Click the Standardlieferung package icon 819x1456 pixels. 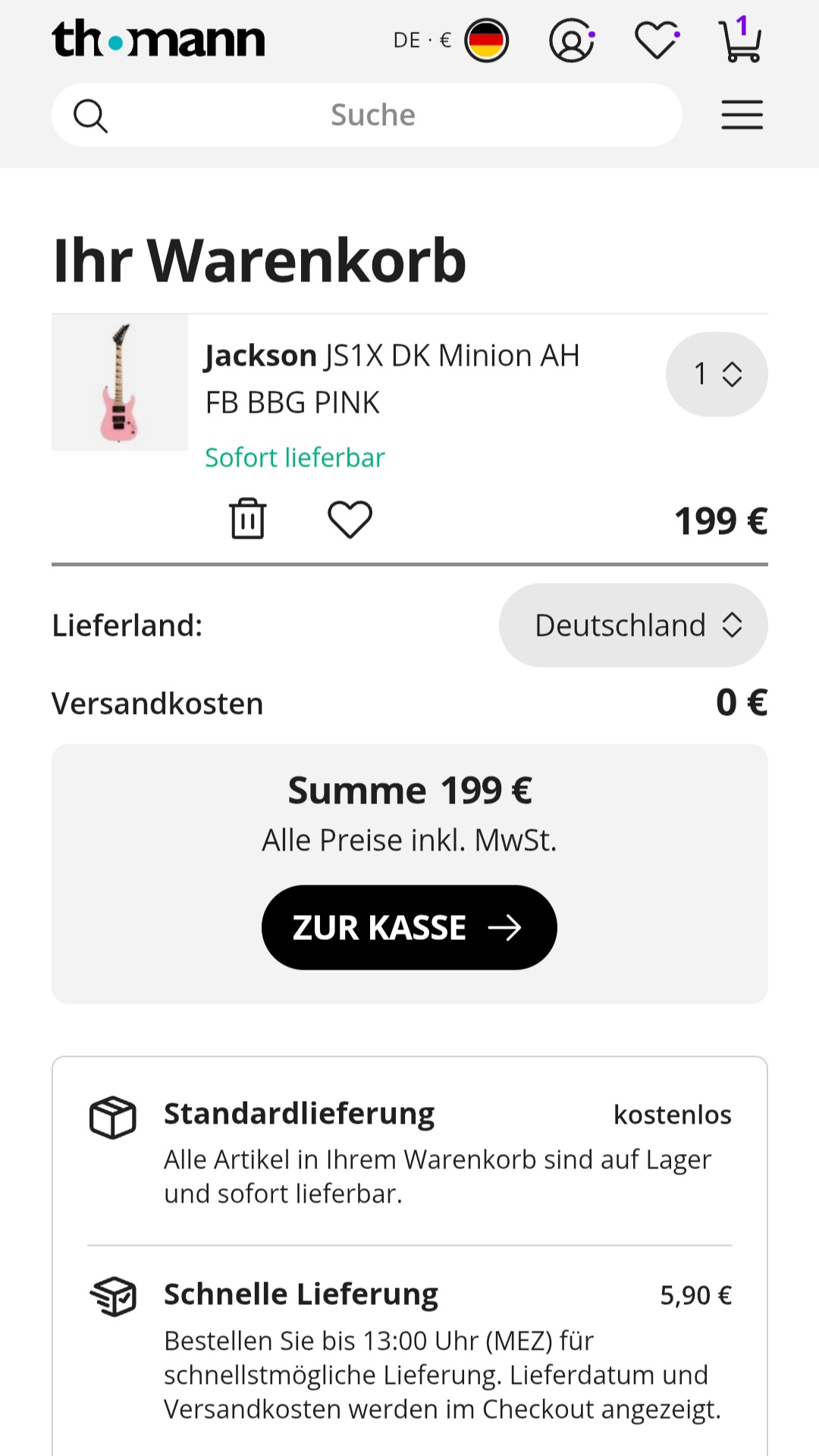coord(112,1117)
